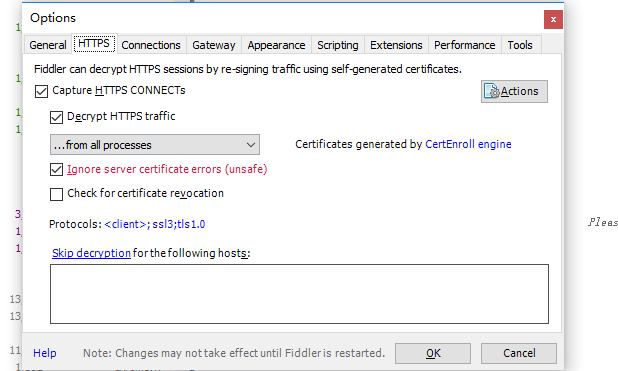Open the Appearance tab
618x371 pixels.
pos(276,45)
